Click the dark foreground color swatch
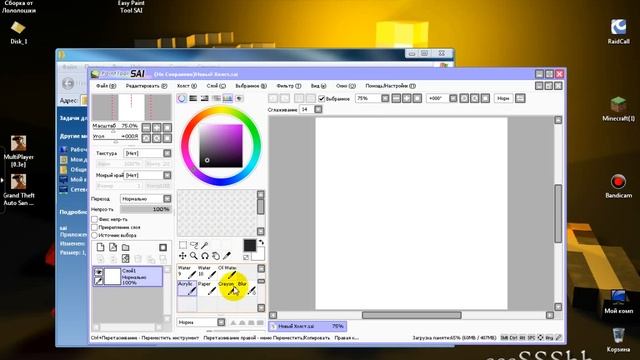Screen dimensions: 640x360 pyautogui.click(x=249, y=245)
